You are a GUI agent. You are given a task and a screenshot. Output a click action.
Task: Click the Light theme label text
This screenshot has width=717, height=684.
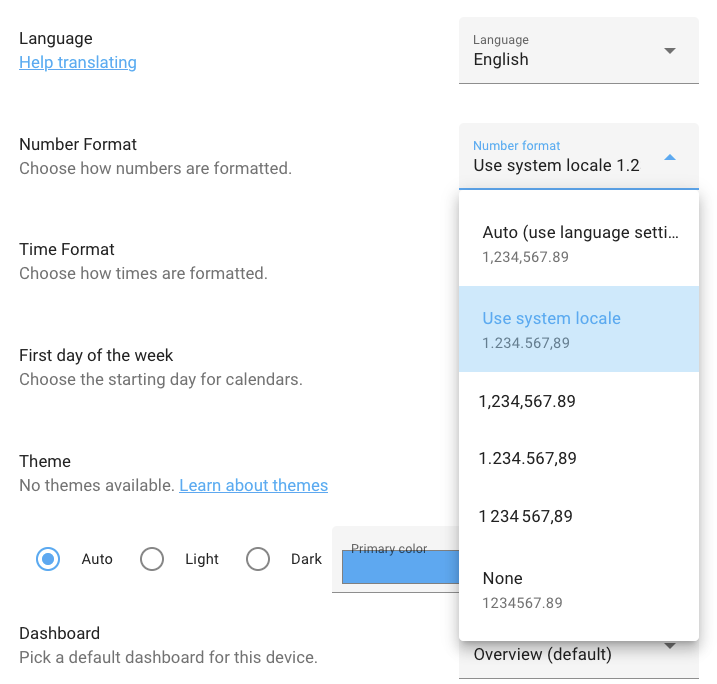201,559
